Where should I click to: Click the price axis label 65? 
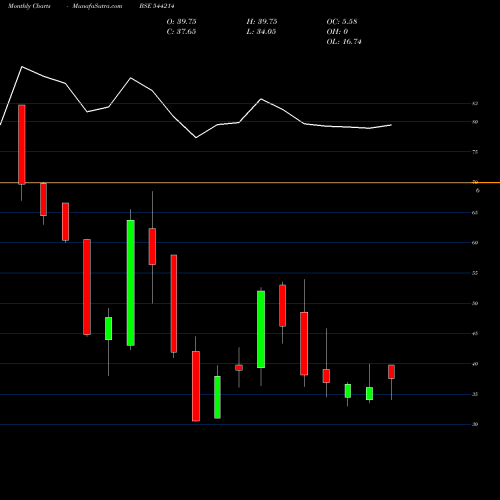(x=475, y=213)
